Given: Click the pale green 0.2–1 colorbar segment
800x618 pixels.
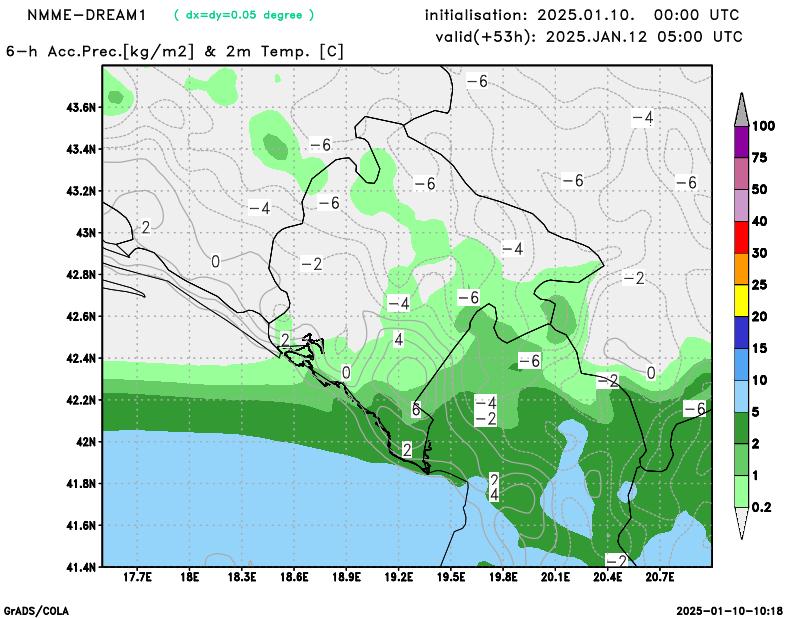Looking at the screenshot, I should pos(741,491).
